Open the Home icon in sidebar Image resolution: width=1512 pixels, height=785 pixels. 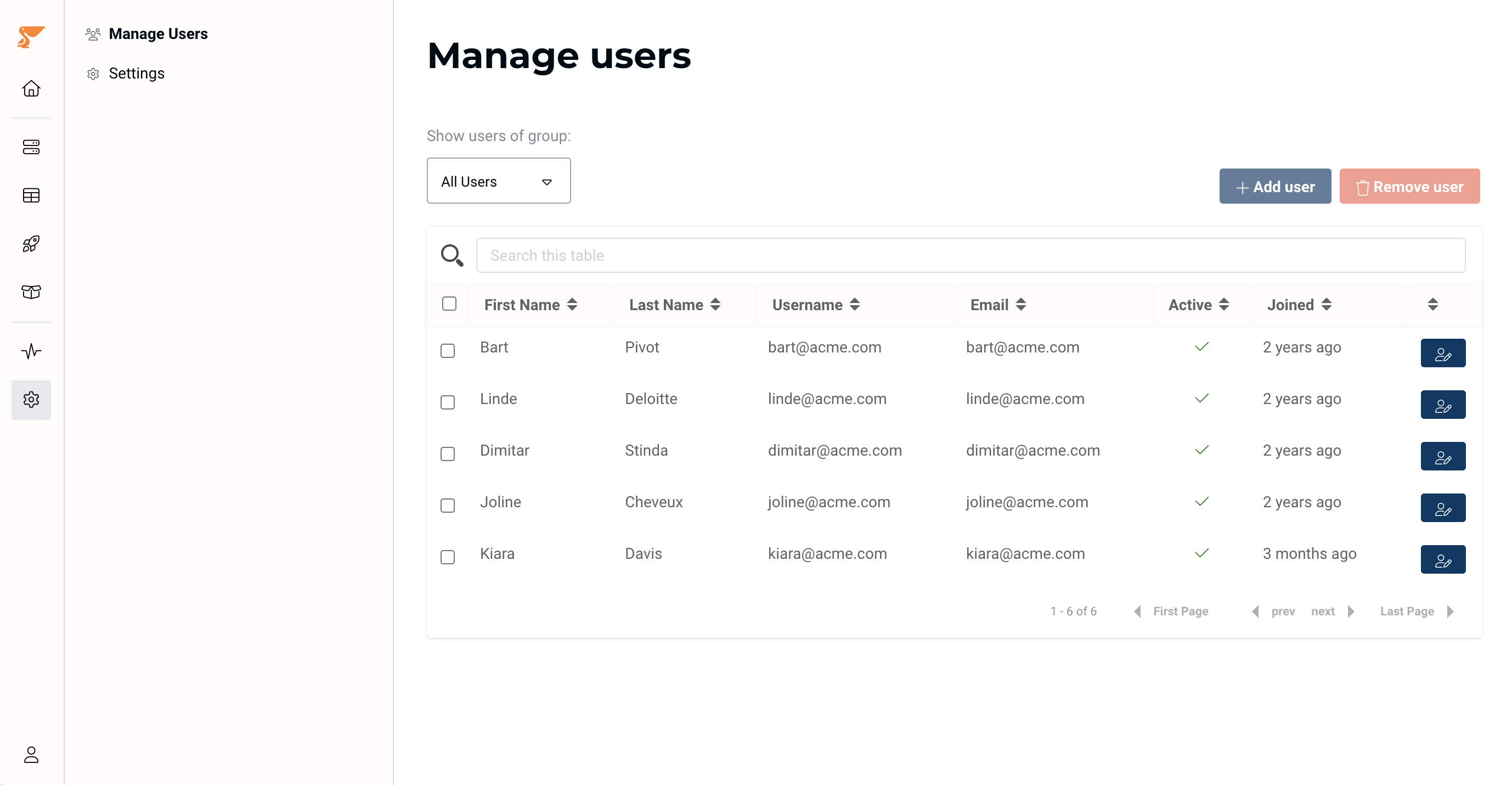(31, 89)
